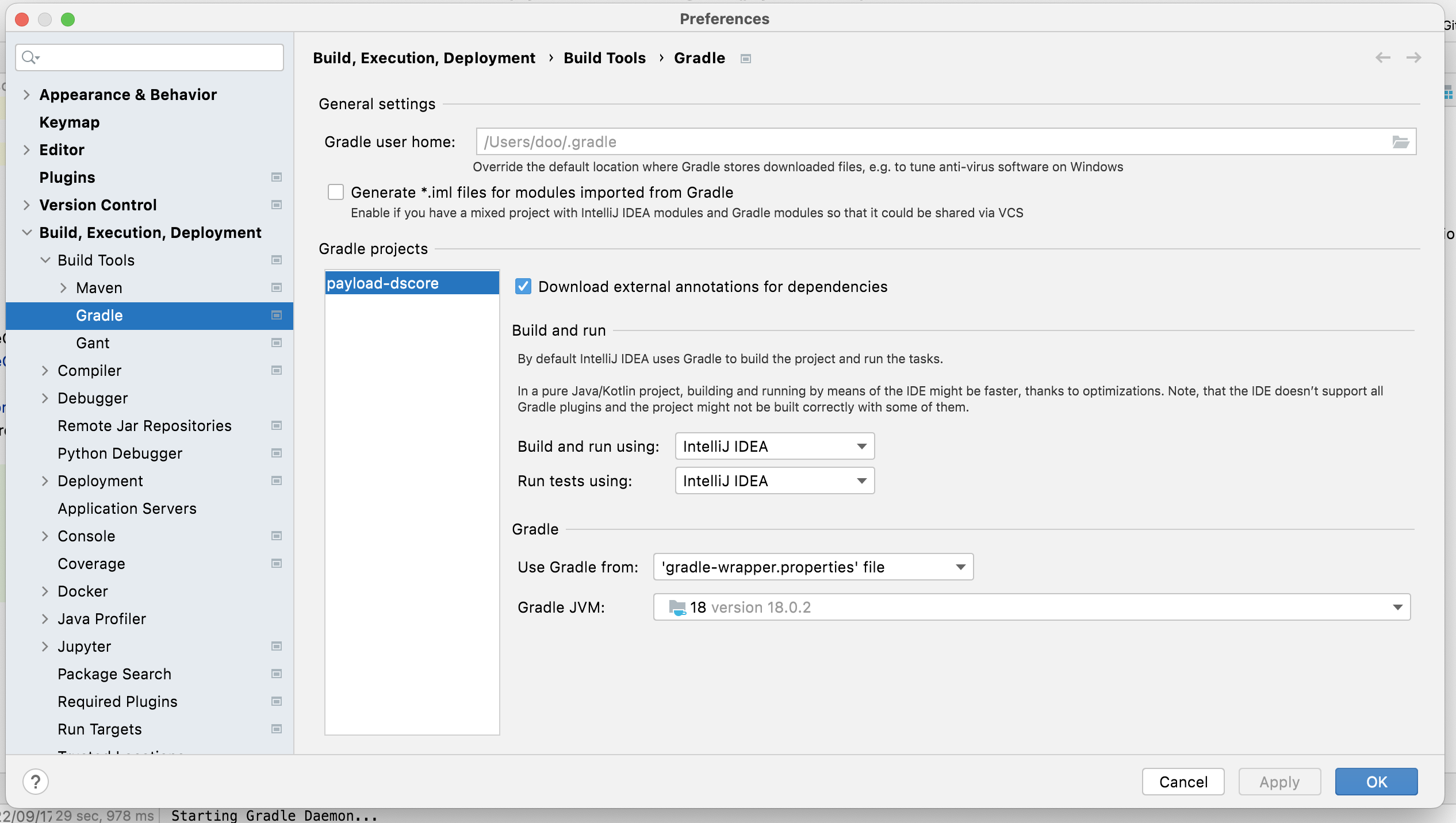Expand the Maven node

point(63,287)
